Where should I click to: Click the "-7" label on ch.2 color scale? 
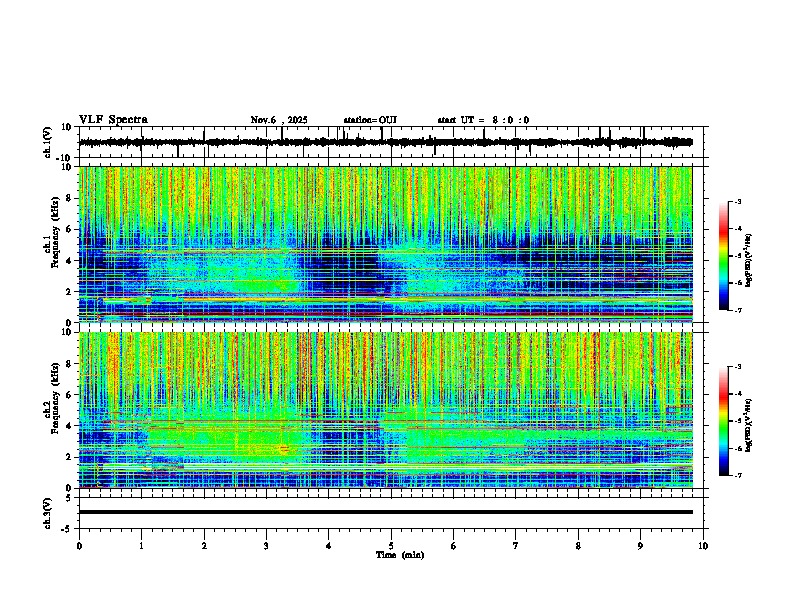click(737, 475)
